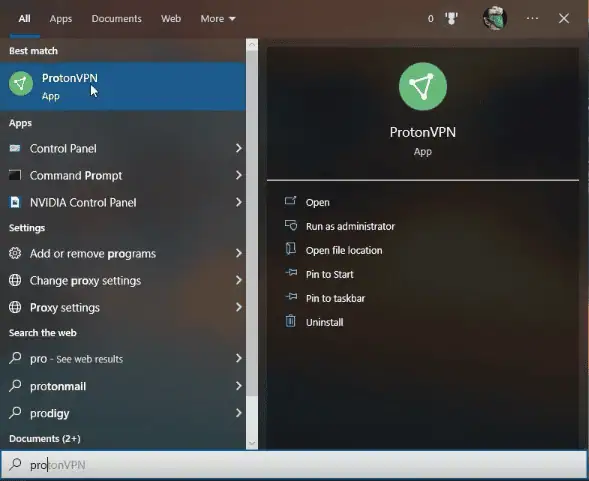
Task: Close the search panel
Action: tap(563, 18)
